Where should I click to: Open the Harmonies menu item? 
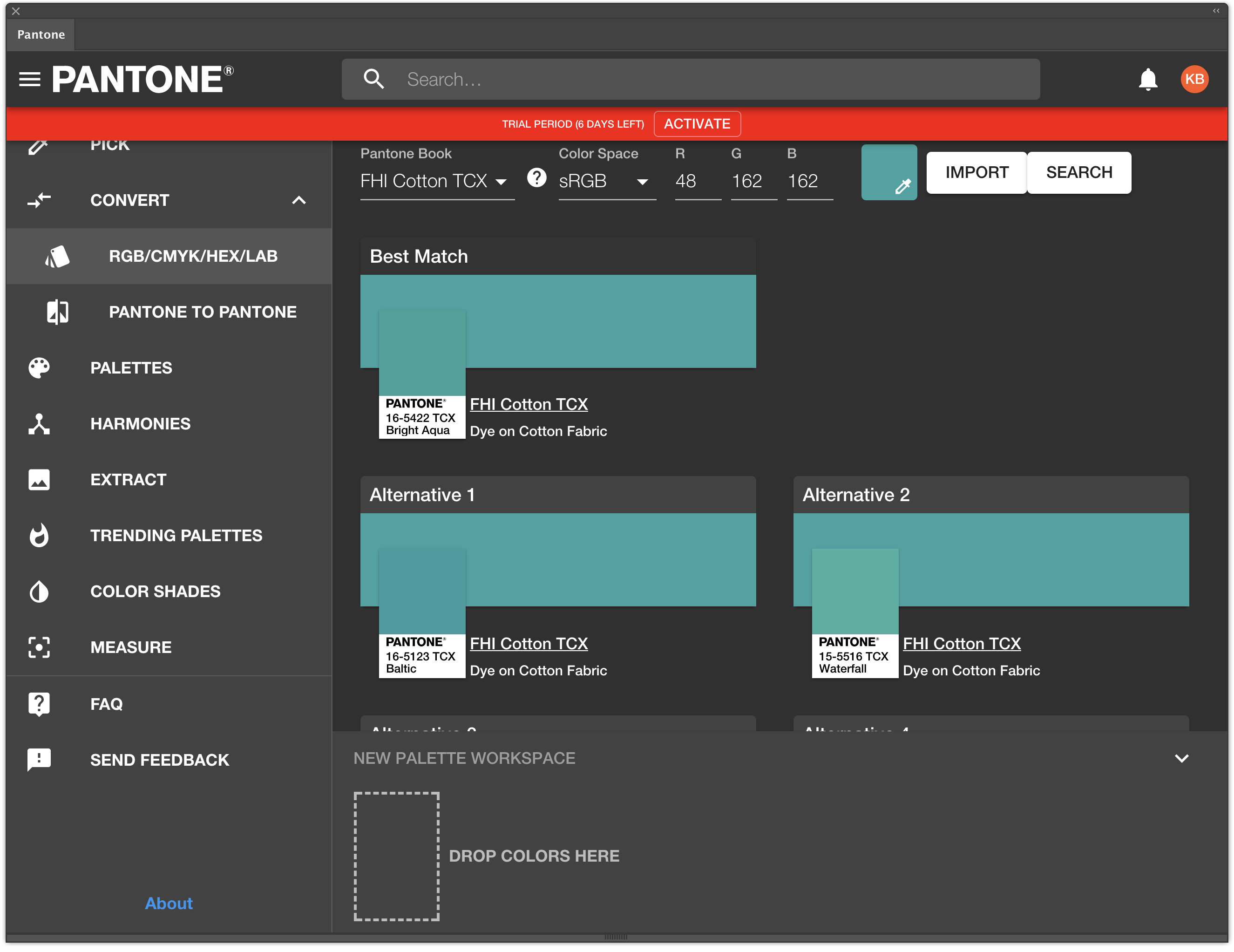(169, 424)
